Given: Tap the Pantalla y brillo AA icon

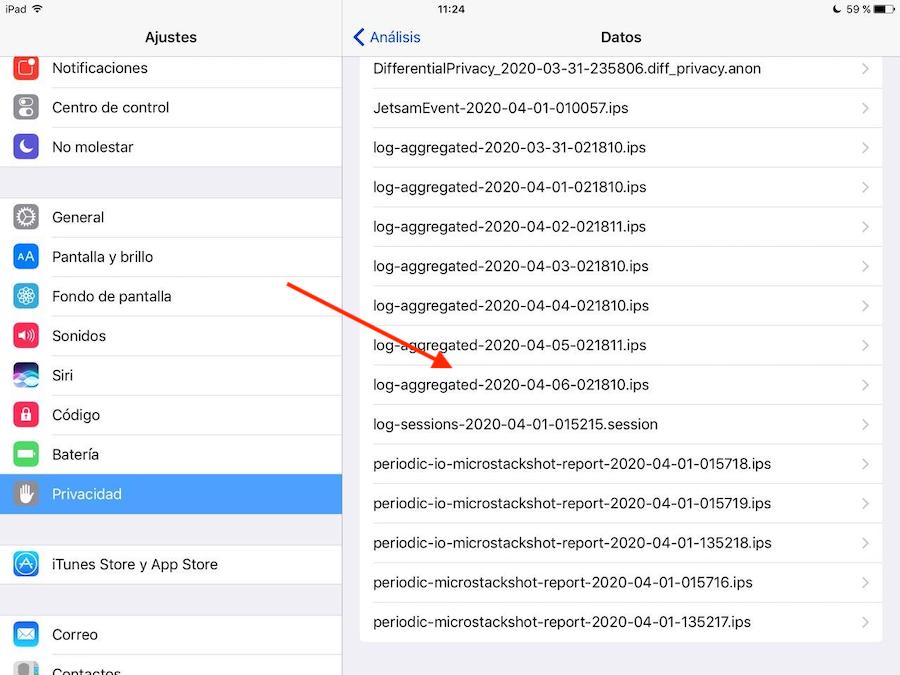Looking at the screenshot, I should [26, 257].
